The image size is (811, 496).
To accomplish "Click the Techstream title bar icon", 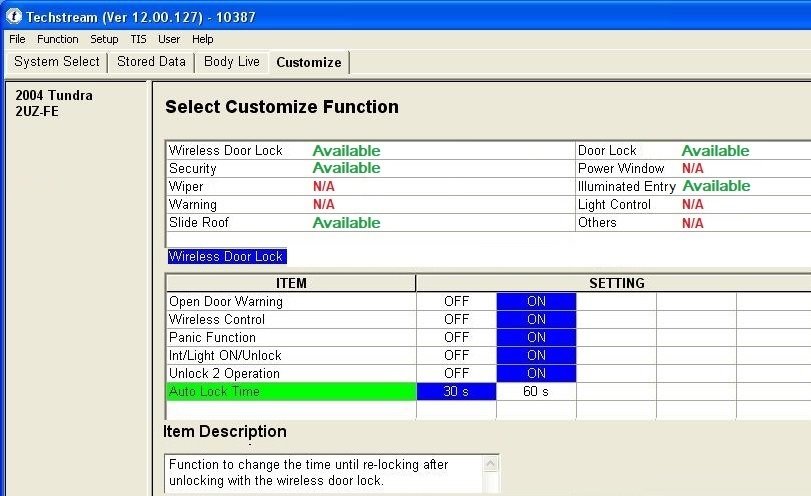I will tap(14, 17).
